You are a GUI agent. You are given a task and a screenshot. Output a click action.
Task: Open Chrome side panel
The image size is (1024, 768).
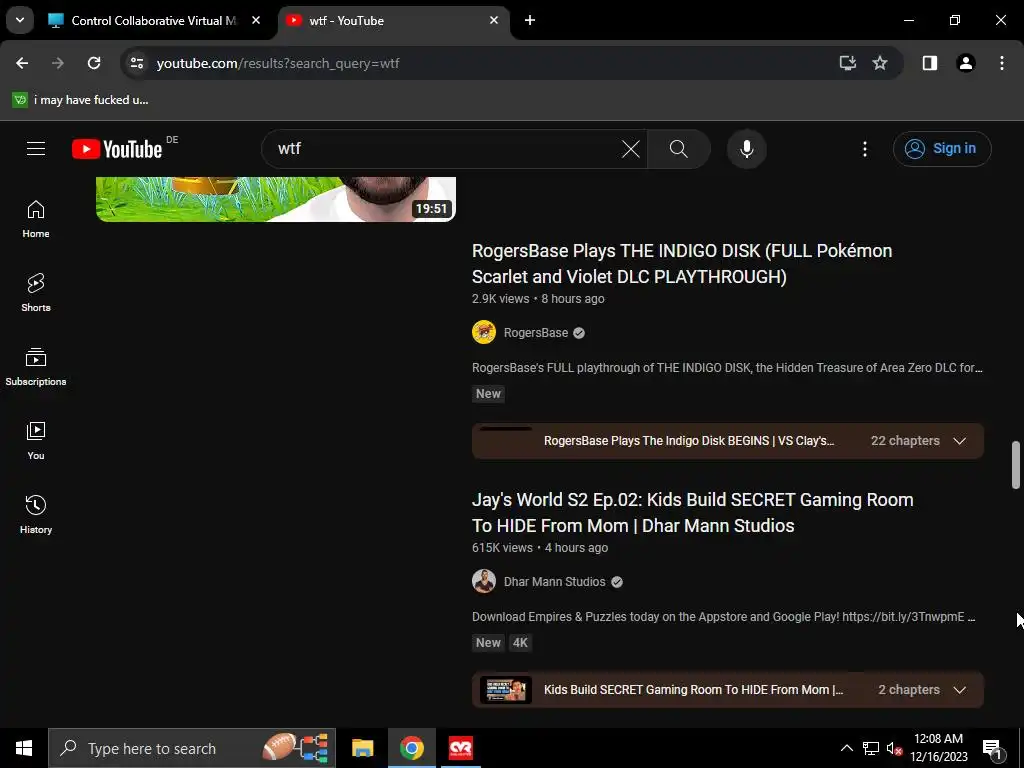coord(930,63)
